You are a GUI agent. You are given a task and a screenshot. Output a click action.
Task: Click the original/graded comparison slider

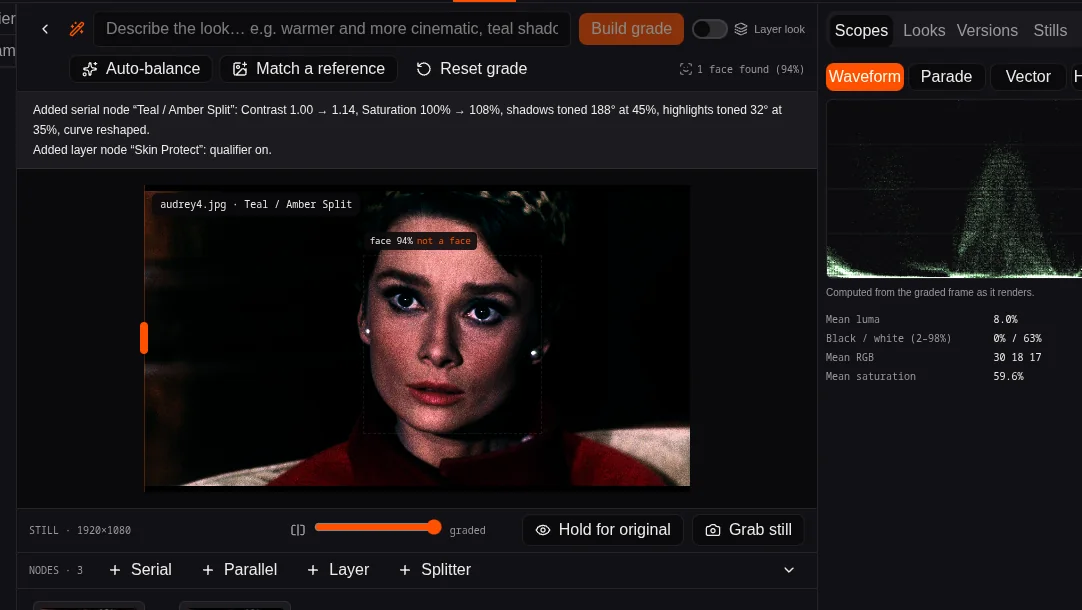point(377,527)
